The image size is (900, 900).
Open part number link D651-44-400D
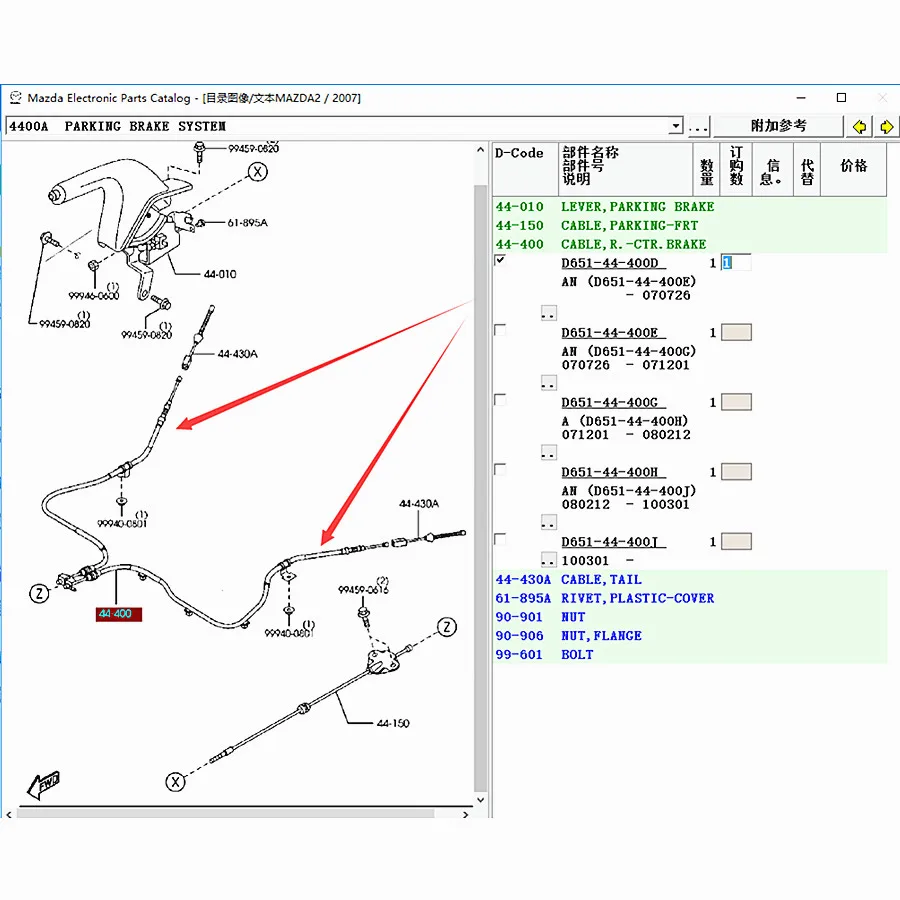click(x=613, y=263)
